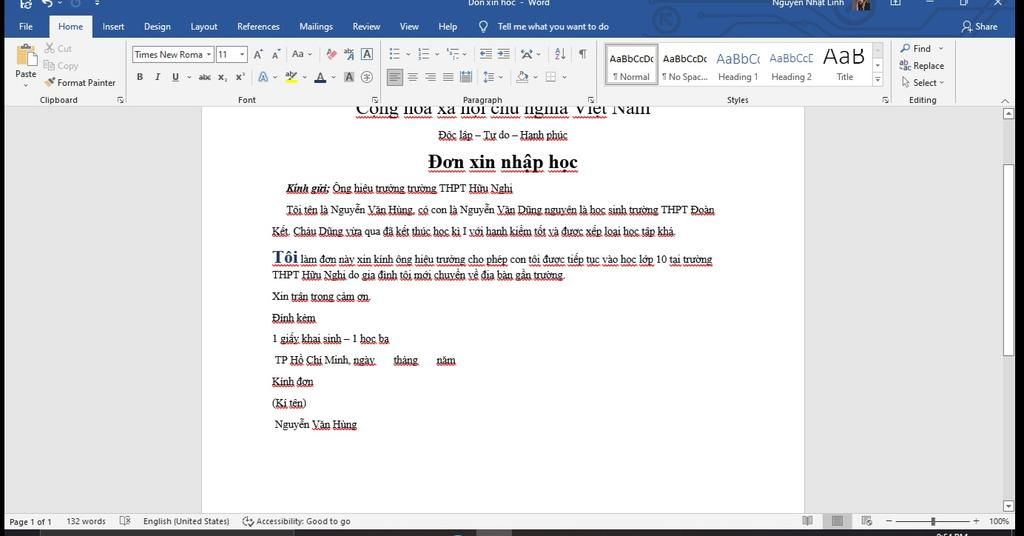Open the proofing errors status icon
The height and width of the screenshot is (536, 1024).
tap(125, 521)
